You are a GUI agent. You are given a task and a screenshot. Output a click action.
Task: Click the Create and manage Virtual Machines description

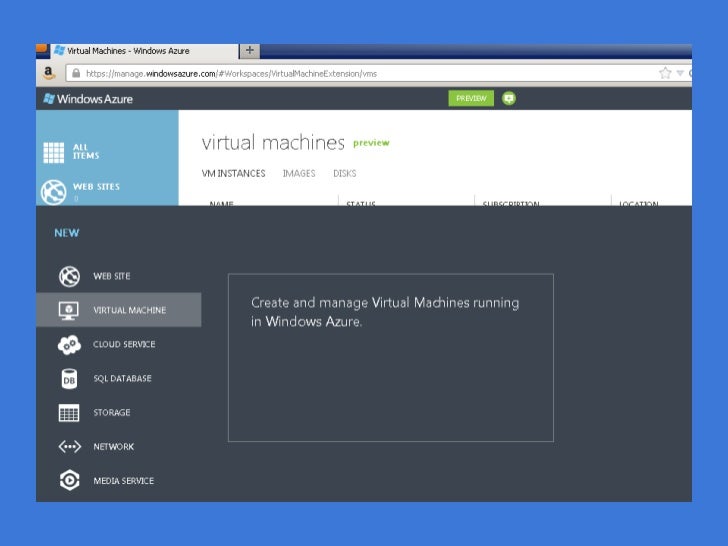tap(385, 312)
